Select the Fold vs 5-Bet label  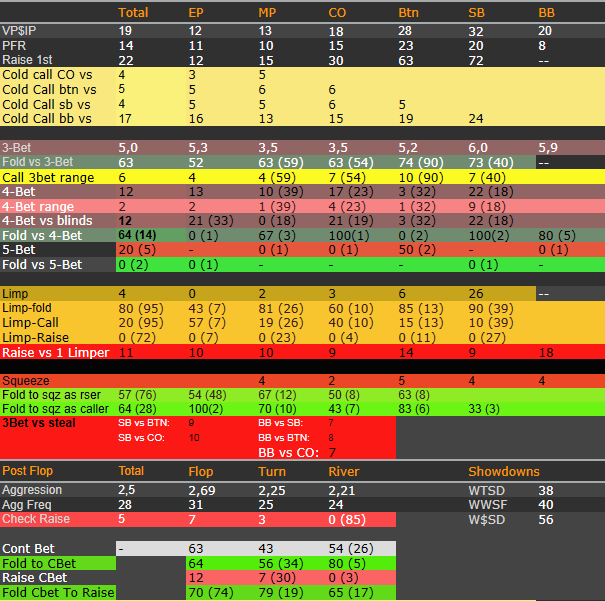(x=42, y=265)
